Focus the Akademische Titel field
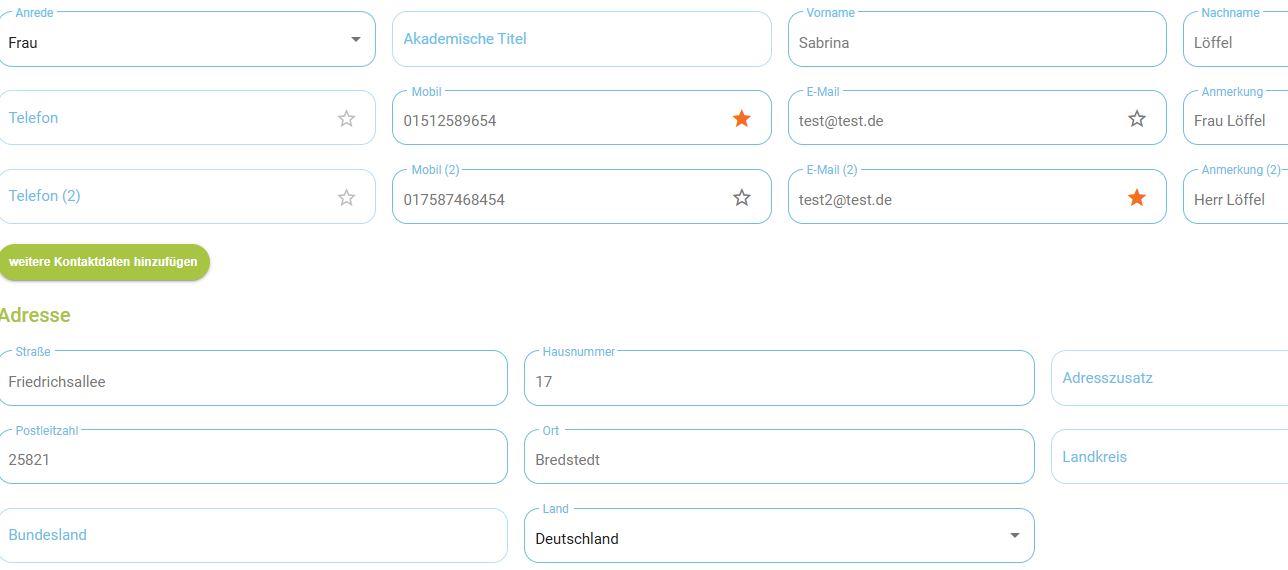 click(x=582, y=39)
